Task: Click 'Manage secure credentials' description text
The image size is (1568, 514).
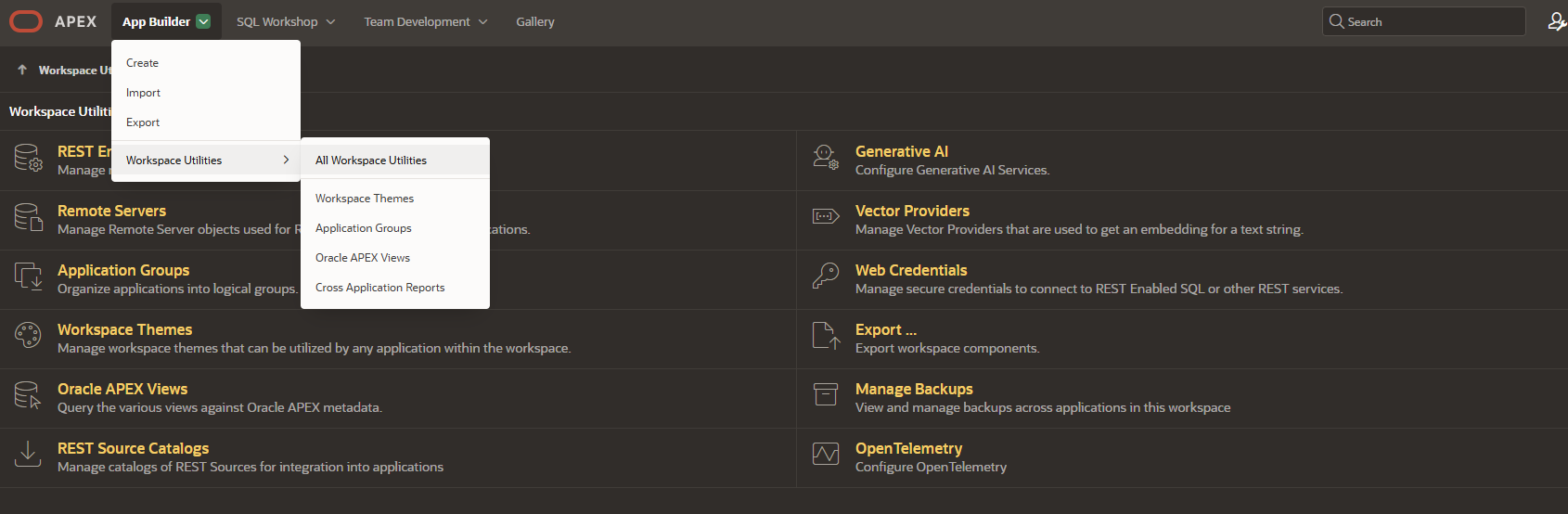Action: pyautogui.click(x=1099, y=289)
